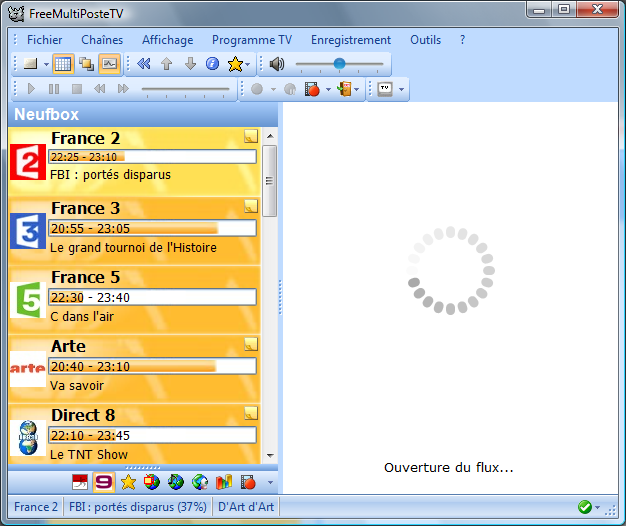
Task: Select the France 2 channel
Action: coord(135,162)
